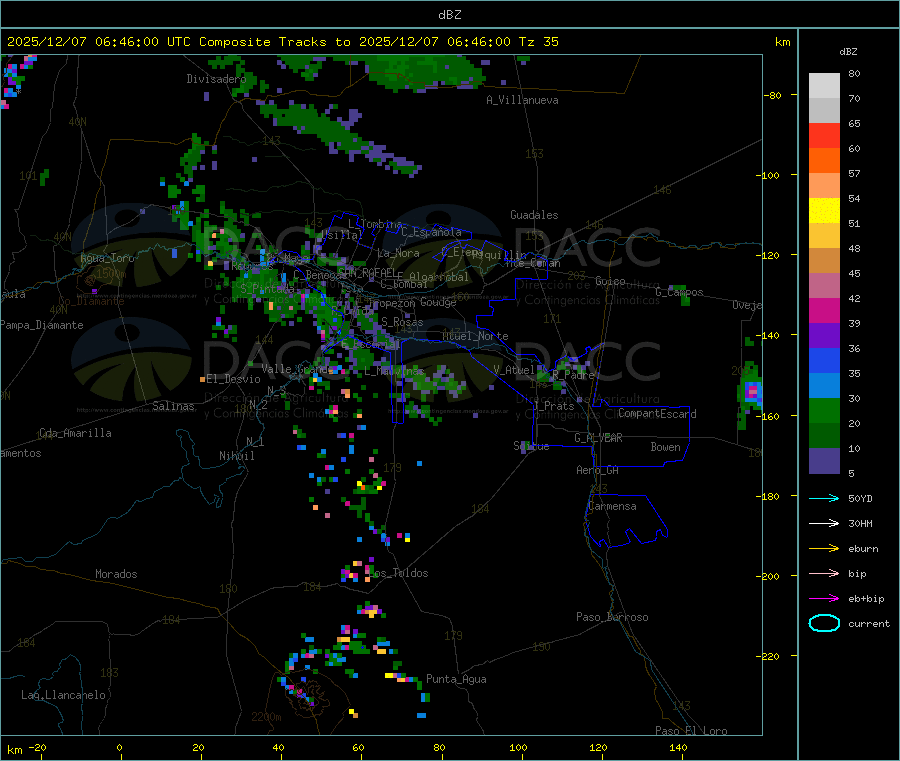900x761 pixels.
Task: Click the 'La_Nora' map label
Action: coord(398,253)
